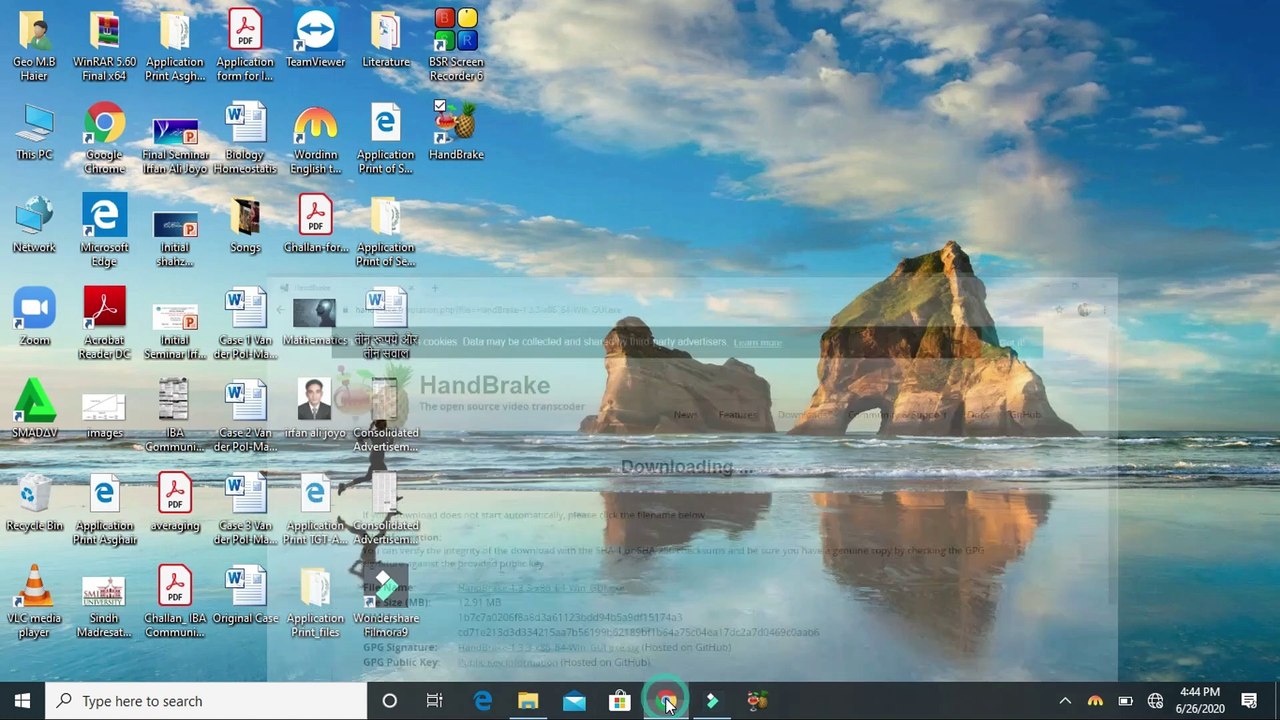Open the network globe tray icon
The width and height of the screenshot is (1280, 720).
1155,701
